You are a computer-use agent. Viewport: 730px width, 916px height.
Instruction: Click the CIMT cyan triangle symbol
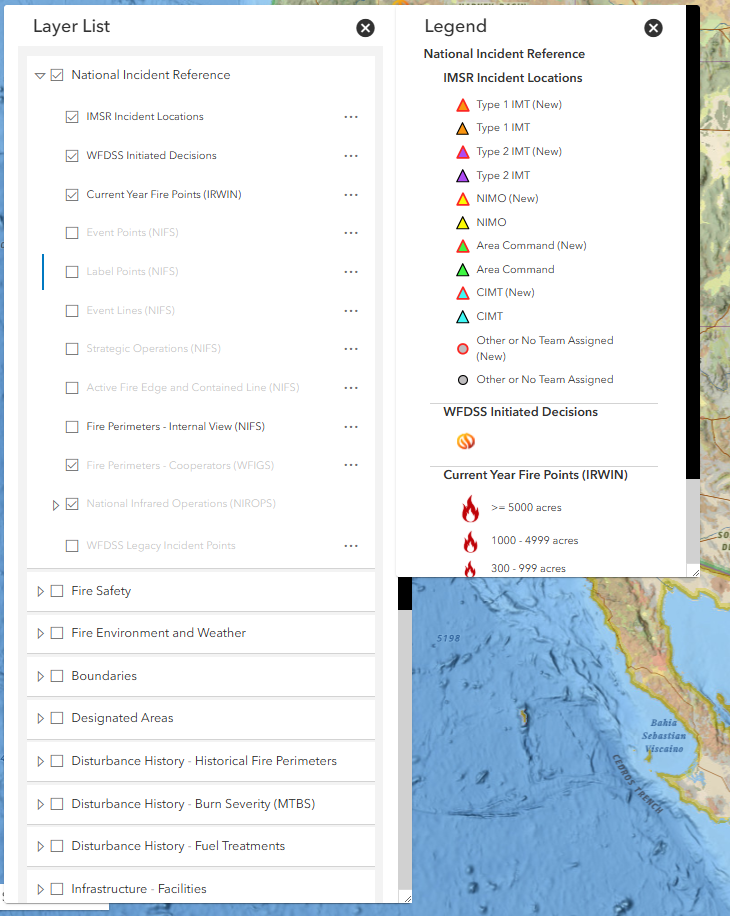[x=463, y=317]
